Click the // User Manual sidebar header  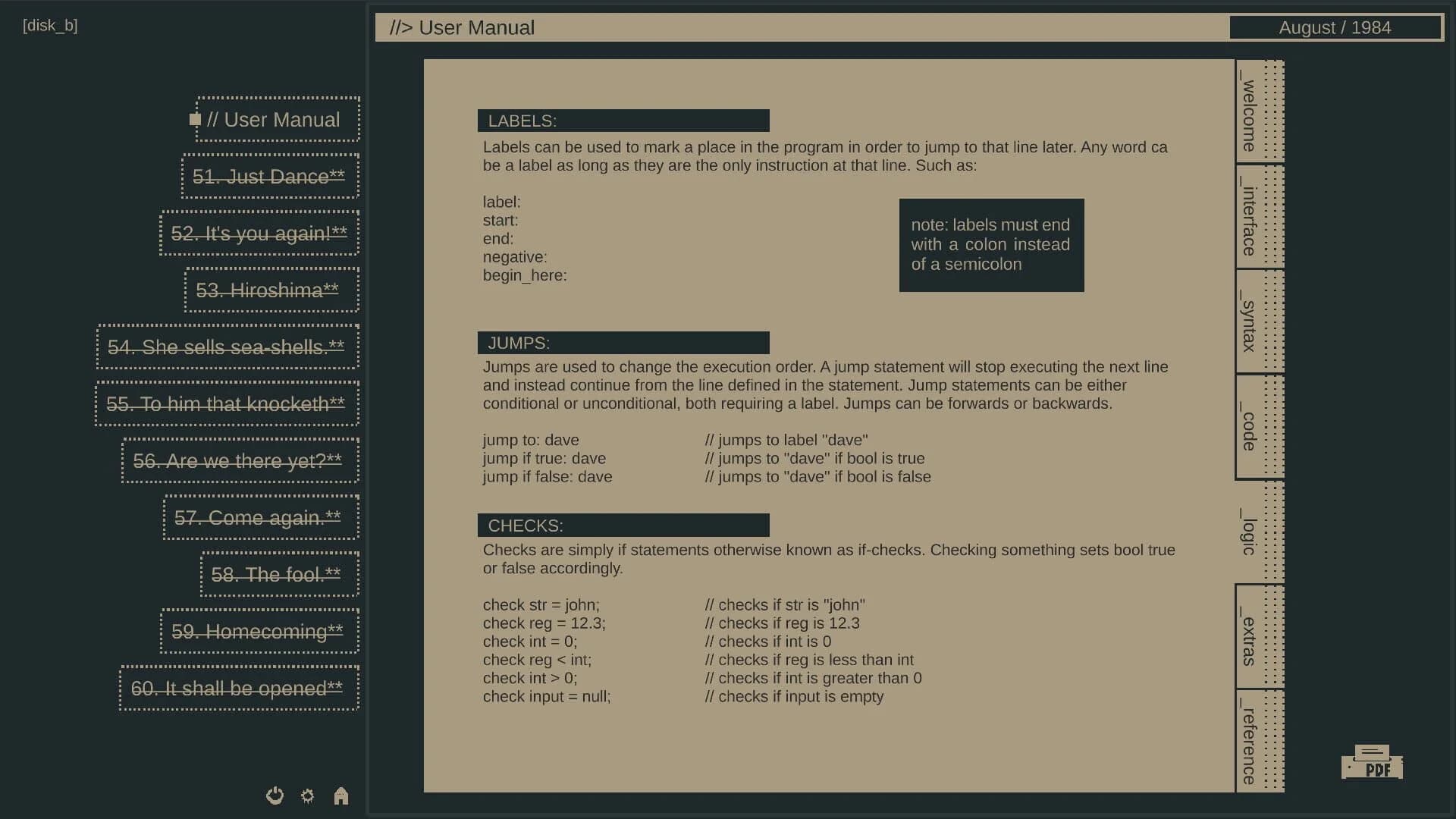273,119
